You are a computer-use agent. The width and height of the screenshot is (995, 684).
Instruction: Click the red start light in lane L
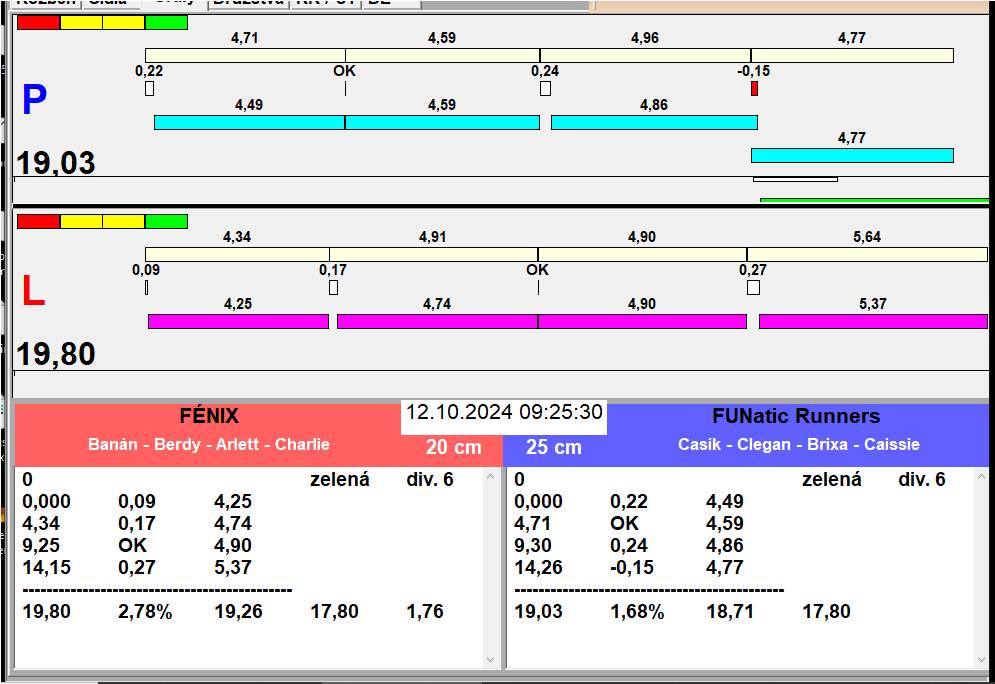(39, 221)
